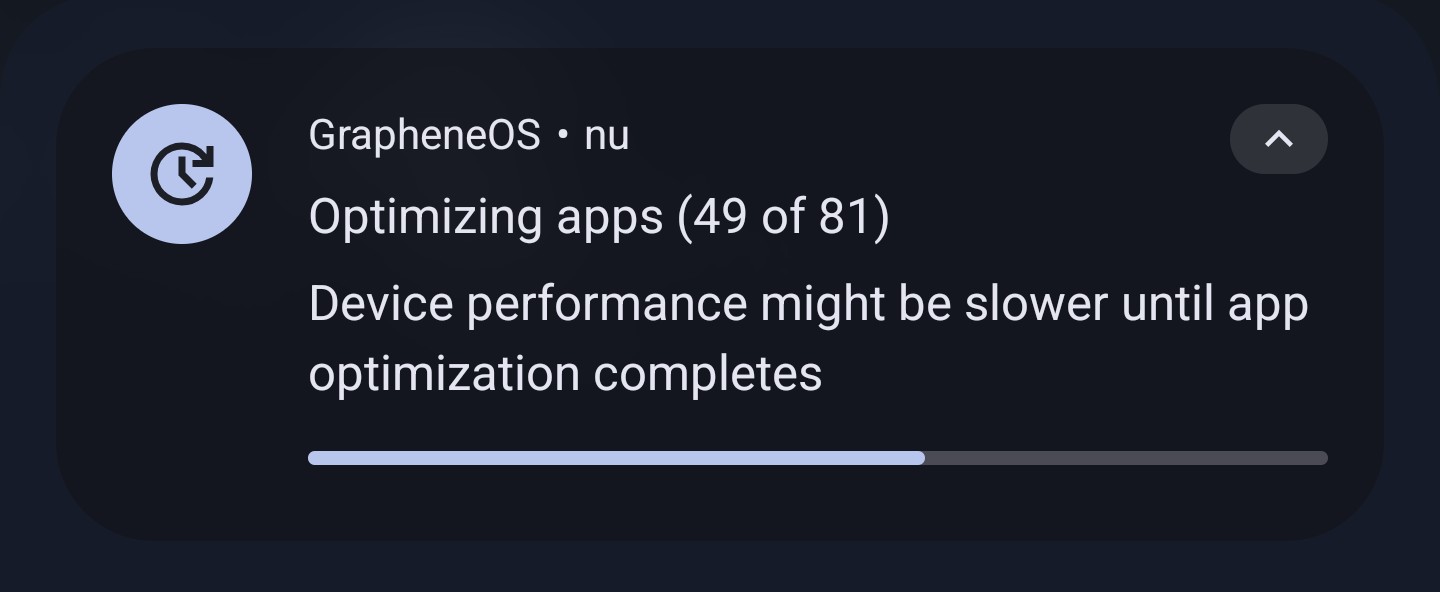Image resolution: width=1440 pixels, height=592 pixels.
Task: Tap the GrapheneOS app name label
Action: point(424,135)
